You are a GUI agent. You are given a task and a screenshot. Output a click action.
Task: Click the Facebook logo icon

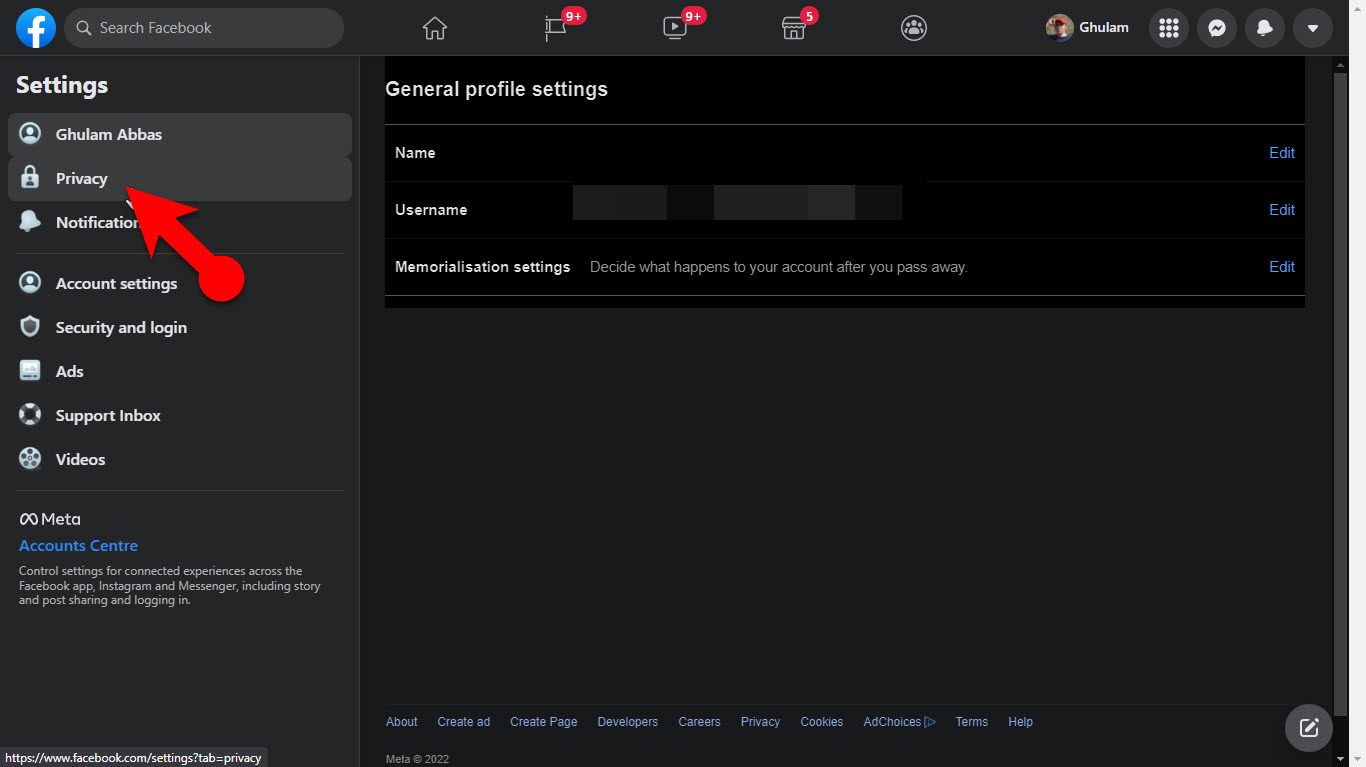(35, 28)
